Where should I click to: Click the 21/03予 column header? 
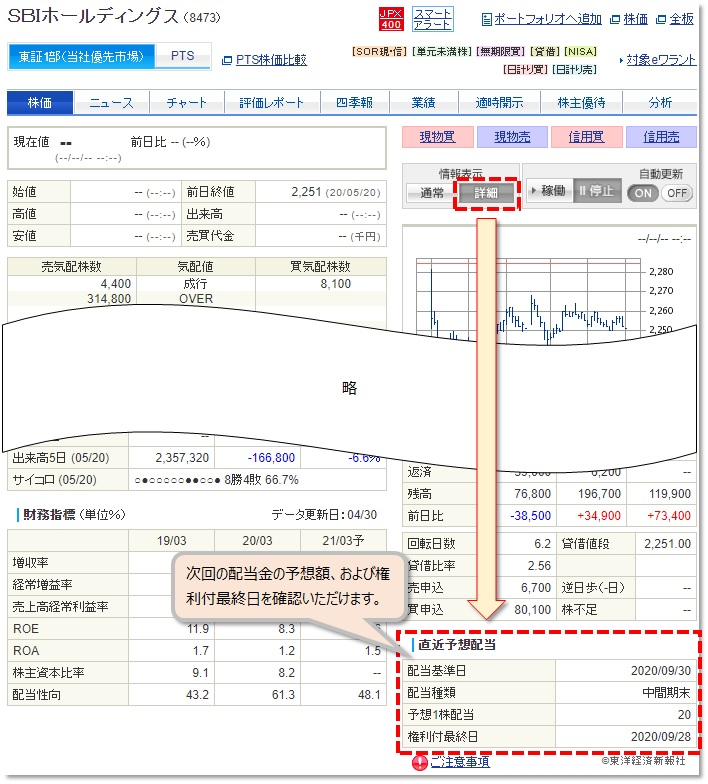[x=343, y=540]
